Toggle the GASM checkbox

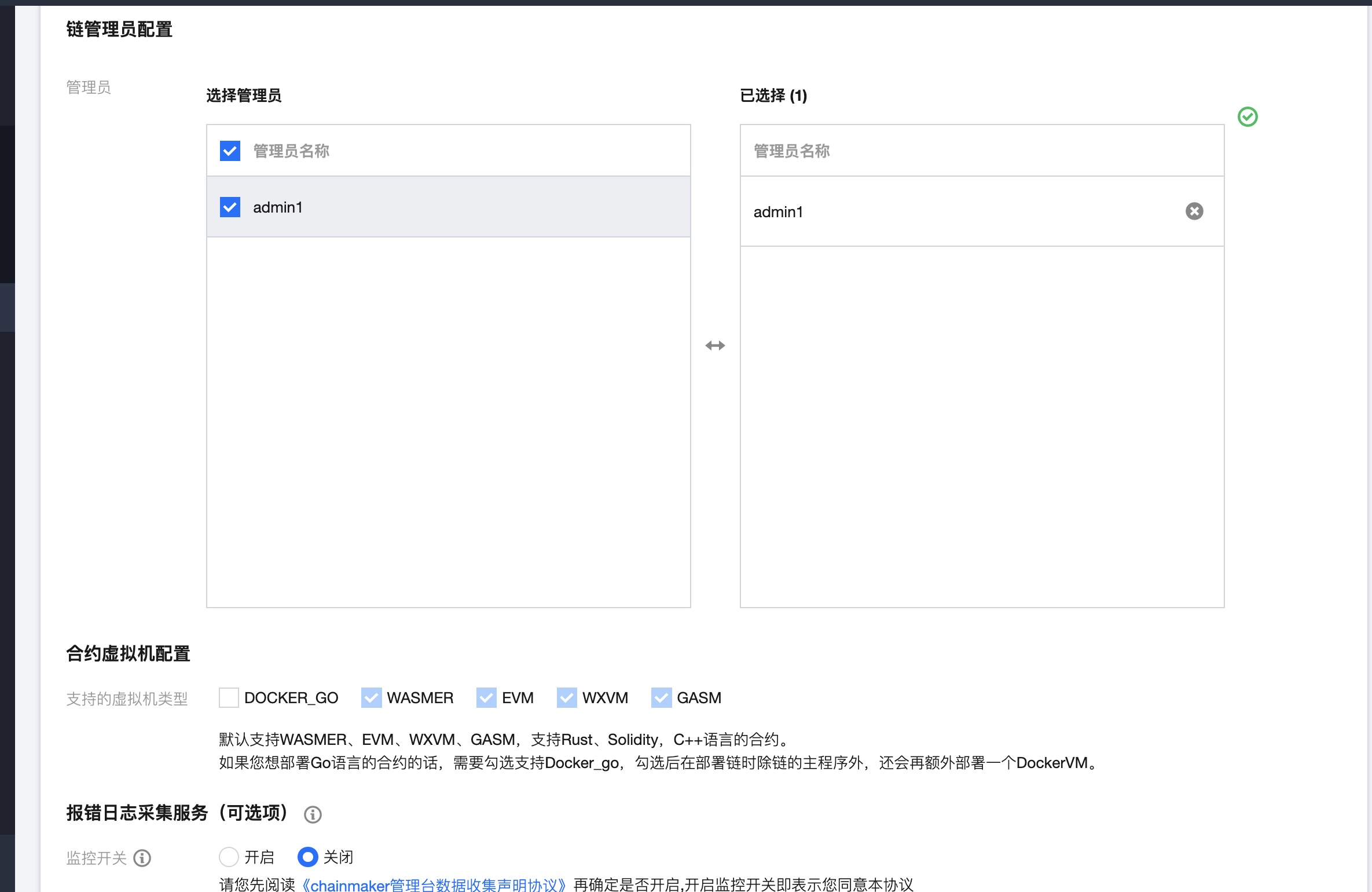click(661, 697)
